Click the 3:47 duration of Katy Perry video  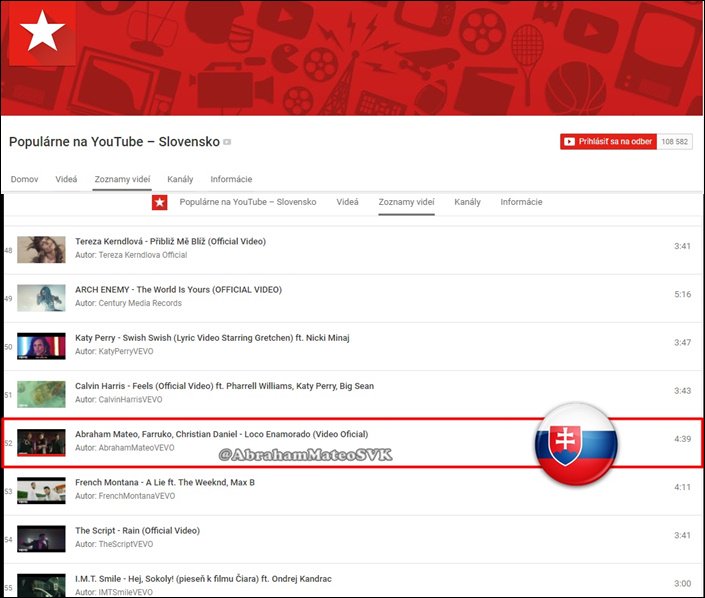(x=683, y=342)
